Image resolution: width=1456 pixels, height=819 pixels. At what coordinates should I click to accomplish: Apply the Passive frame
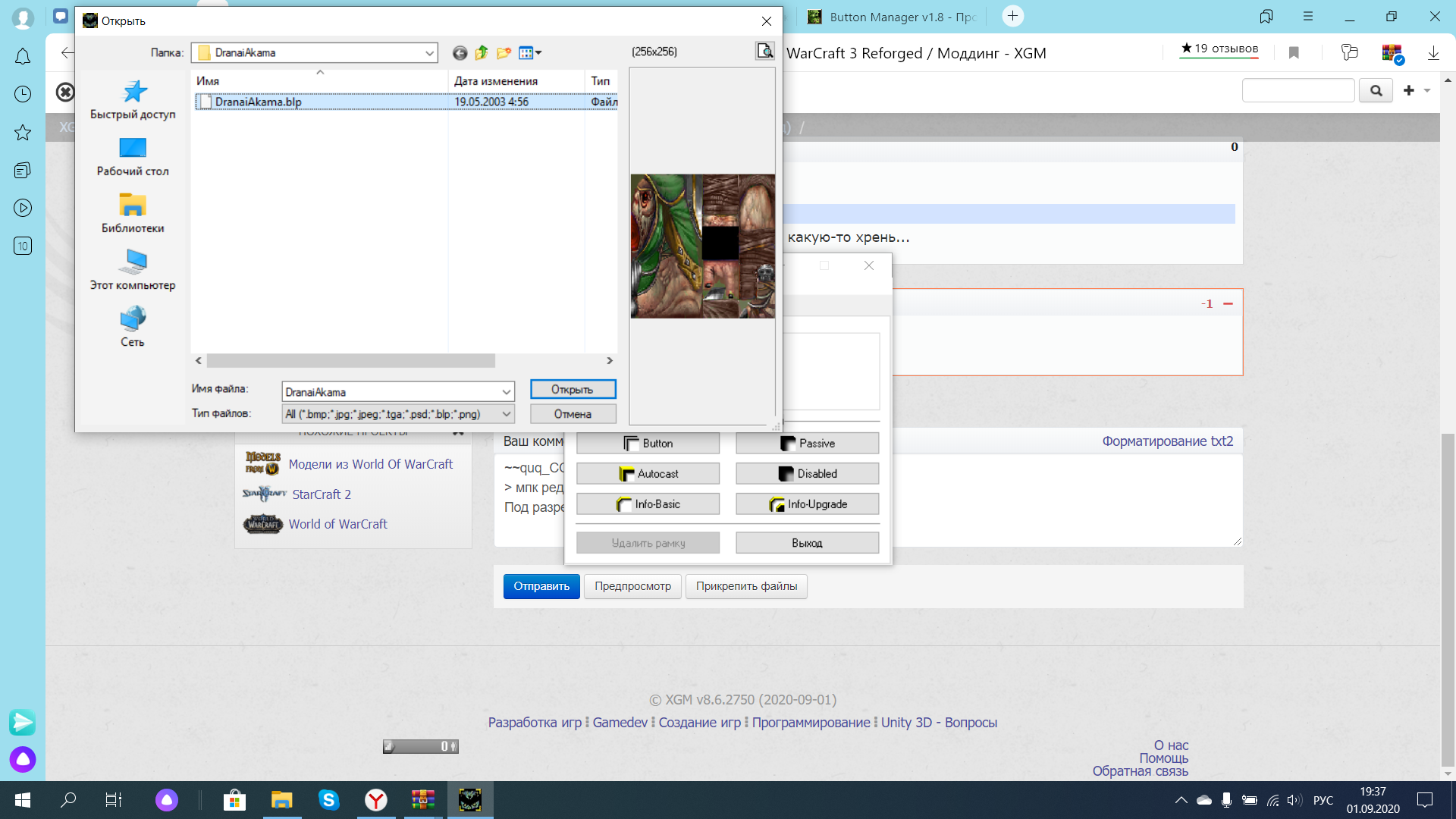point(808,444)
